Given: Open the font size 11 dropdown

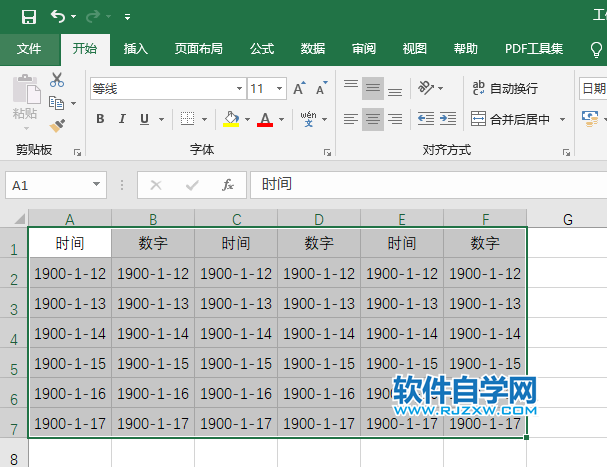Looking at the screenshot, I should (279, 89).
